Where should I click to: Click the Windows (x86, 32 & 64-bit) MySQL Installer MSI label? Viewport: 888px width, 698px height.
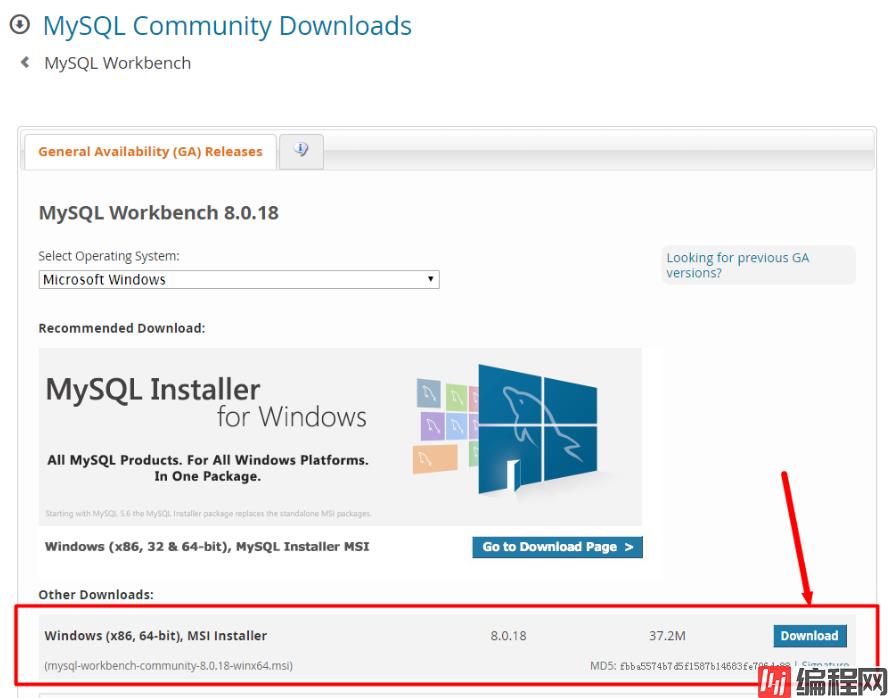tap(207, 547)
